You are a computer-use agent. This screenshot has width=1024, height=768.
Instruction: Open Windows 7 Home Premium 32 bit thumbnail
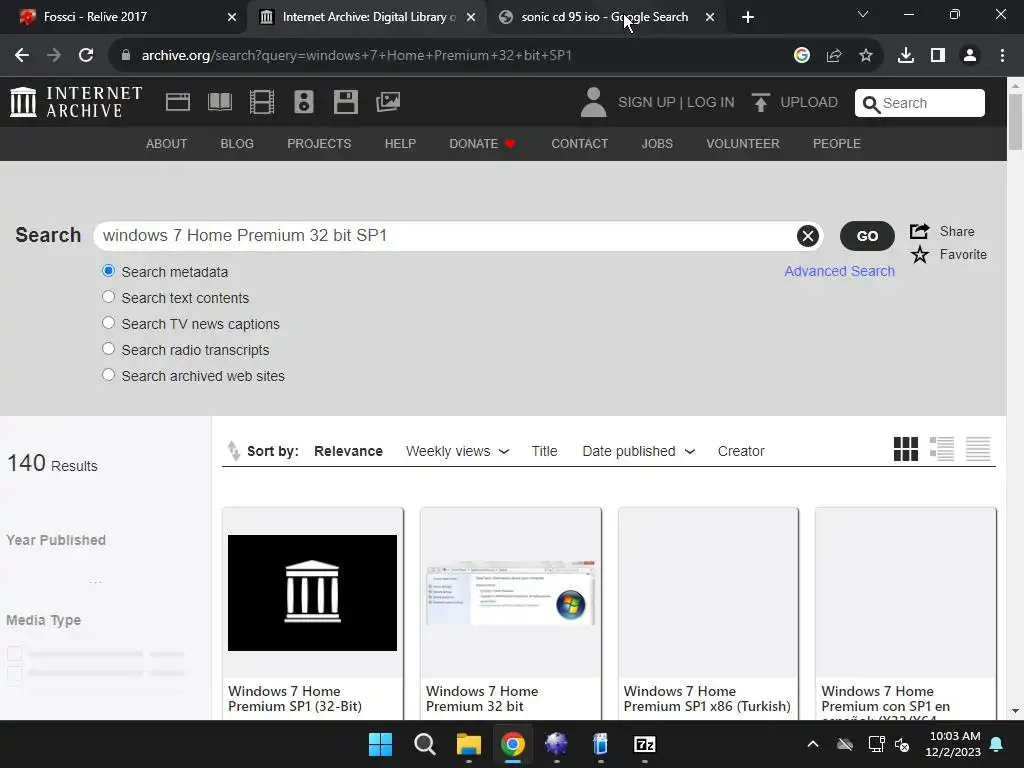click(x=511, y=592)
